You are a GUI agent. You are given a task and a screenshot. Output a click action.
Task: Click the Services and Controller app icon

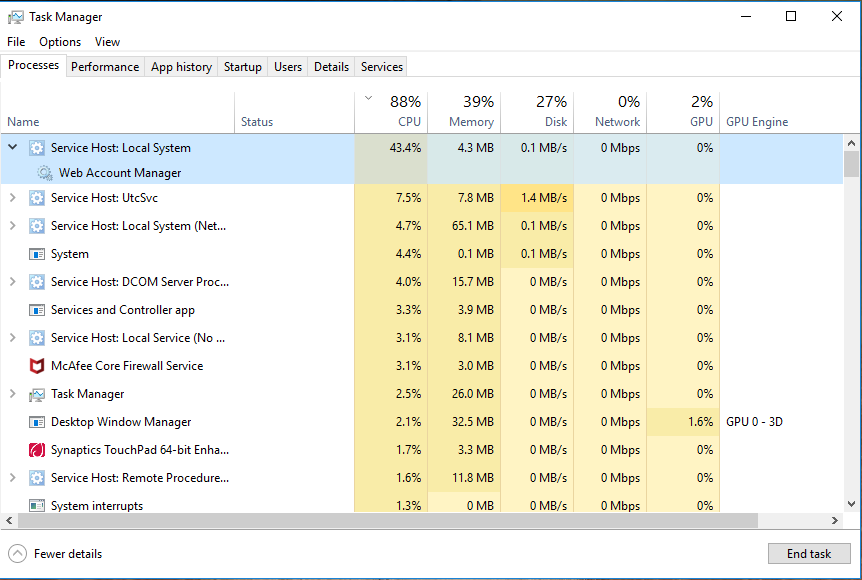37,310
